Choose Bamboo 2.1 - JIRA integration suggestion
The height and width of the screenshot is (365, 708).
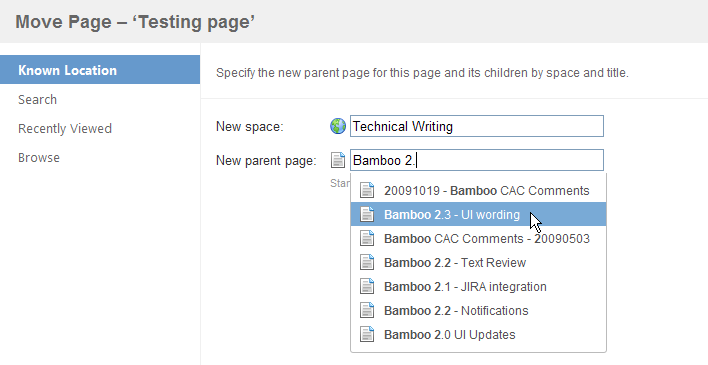click(478, 286)
